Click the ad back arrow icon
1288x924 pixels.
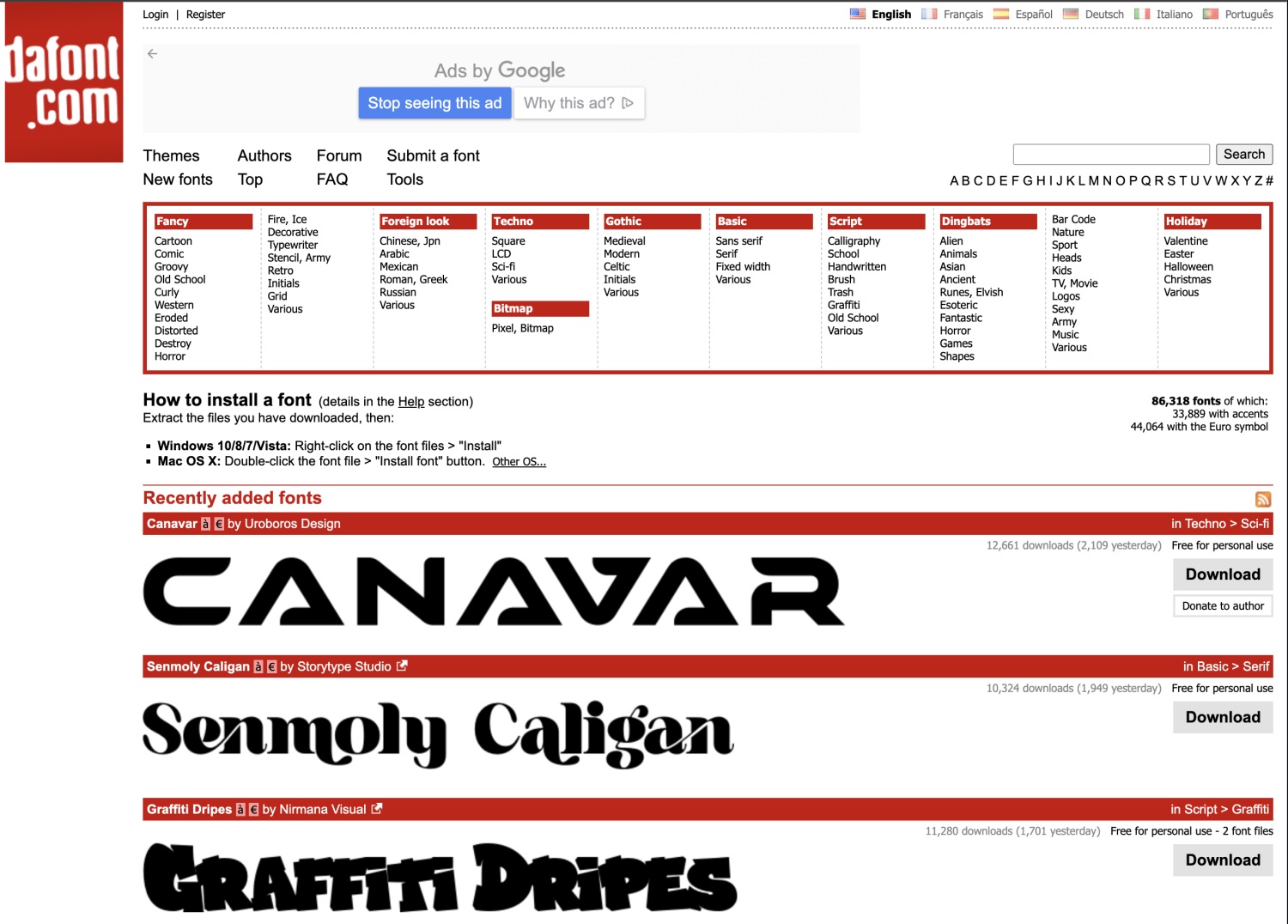click(153, 54)
